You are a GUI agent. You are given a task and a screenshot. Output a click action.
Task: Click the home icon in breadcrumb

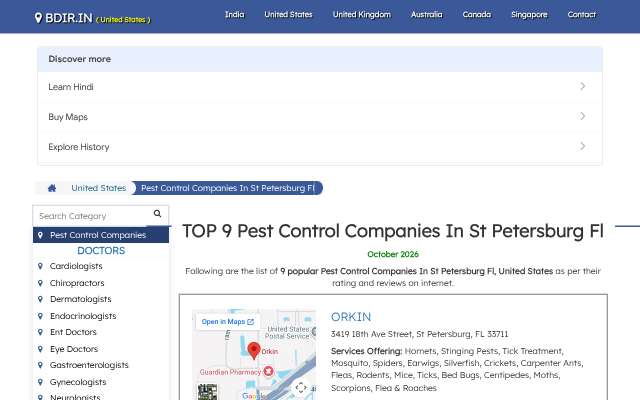tap(52, 188)
